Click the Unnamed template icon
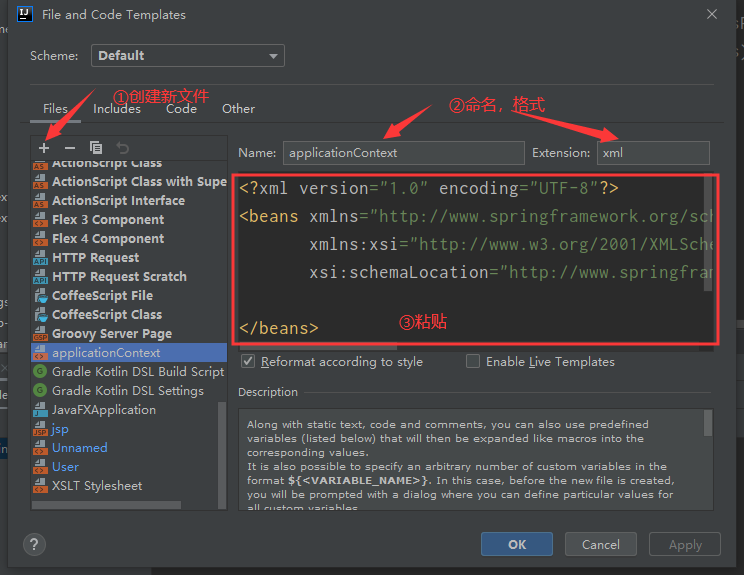744x575 pixels. pos(40,448)
